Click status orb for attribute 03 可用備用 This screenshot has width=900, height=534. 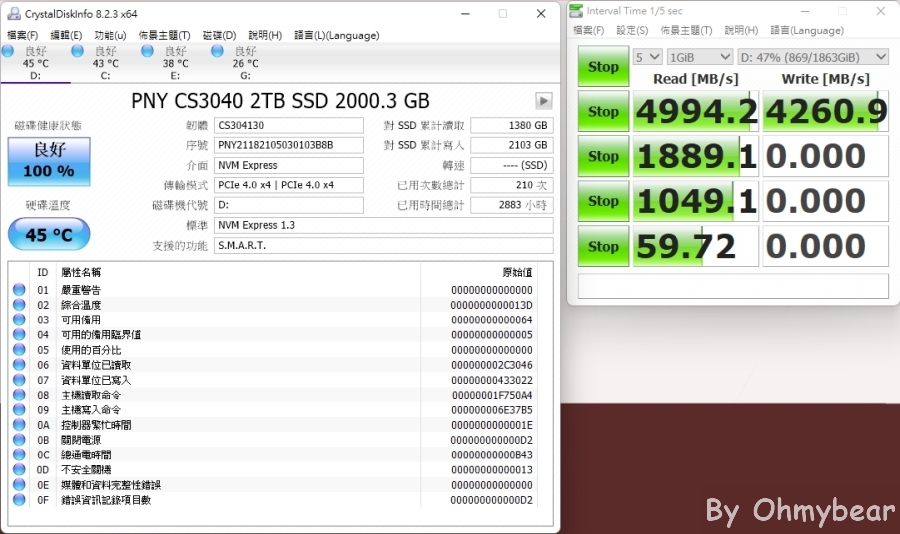pyautogui.click(x=19, y=319)
